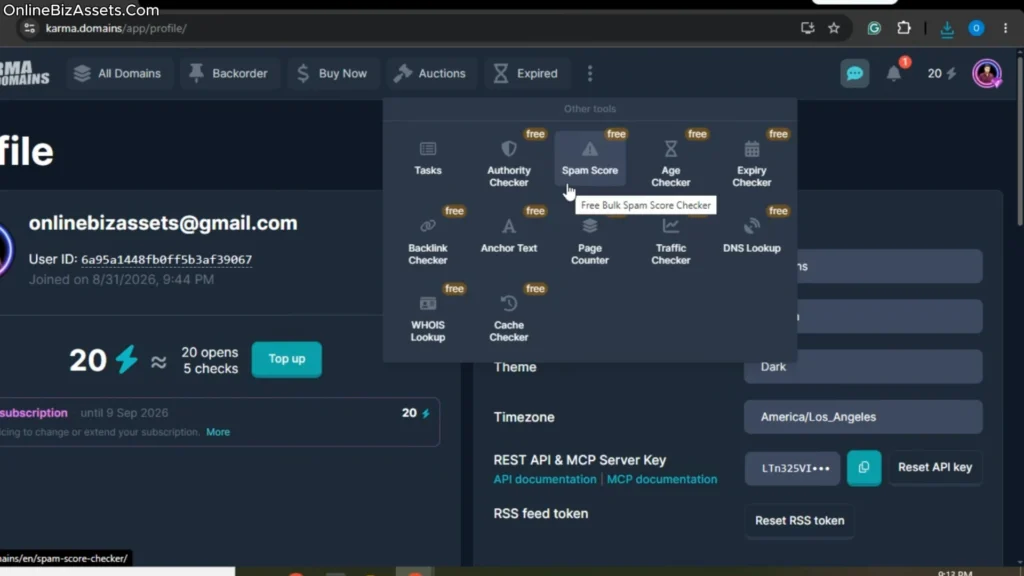Click the User ID value

[167, 259]
